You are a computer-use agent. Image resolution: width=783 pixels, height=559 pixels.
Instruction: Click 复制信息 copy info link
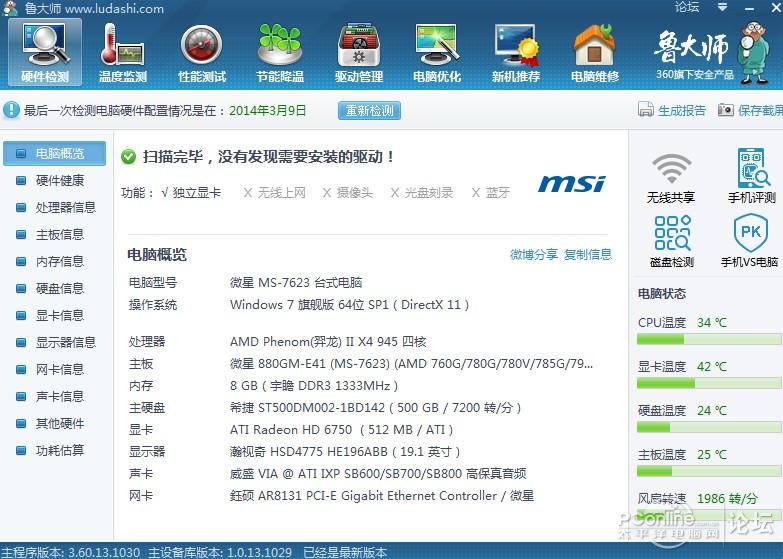[588, 254]
